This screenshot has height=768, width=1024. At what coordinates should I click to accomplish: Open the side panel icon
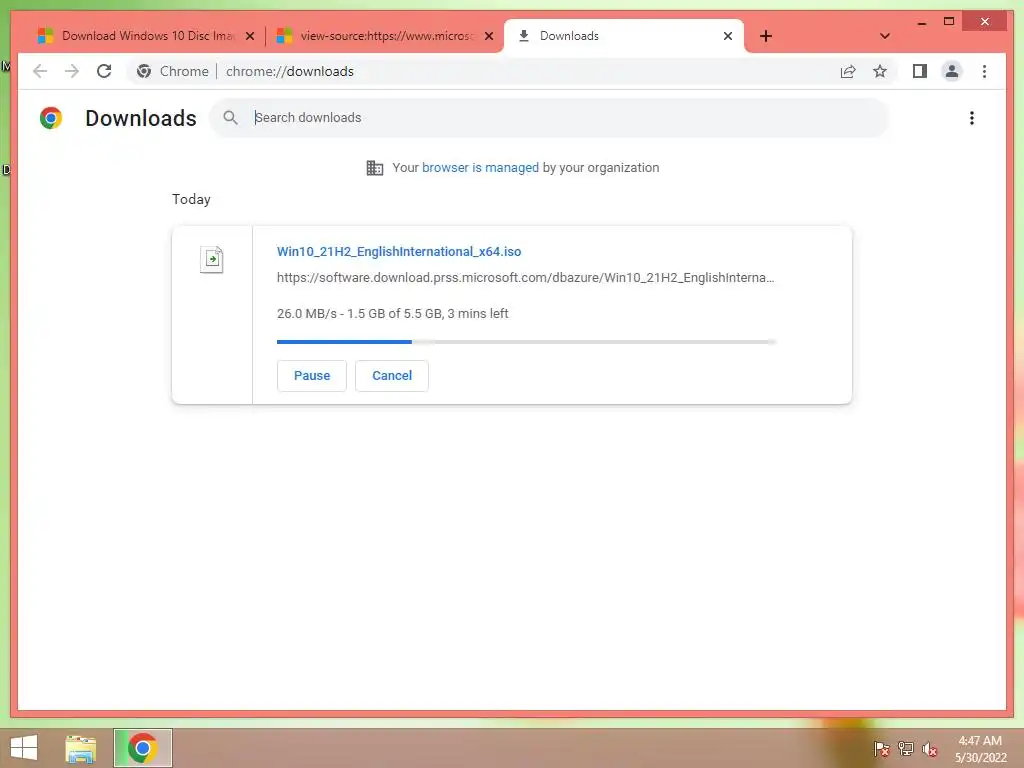[x=920, y=71]
